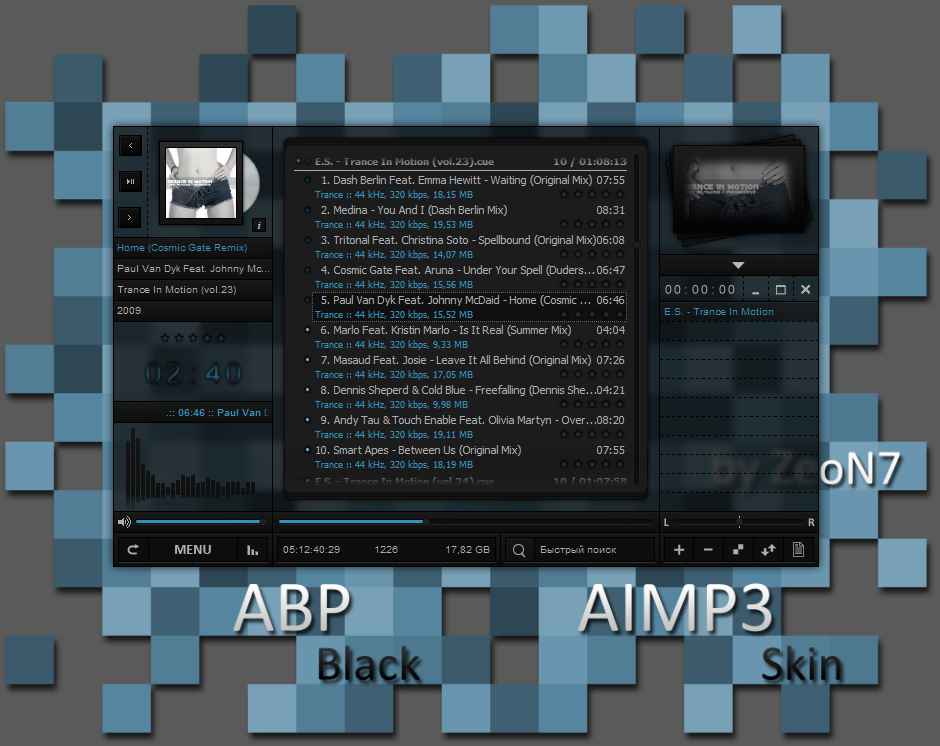Select track '2. Medina - You And I'
940x746 pixels.
point(470,216)
